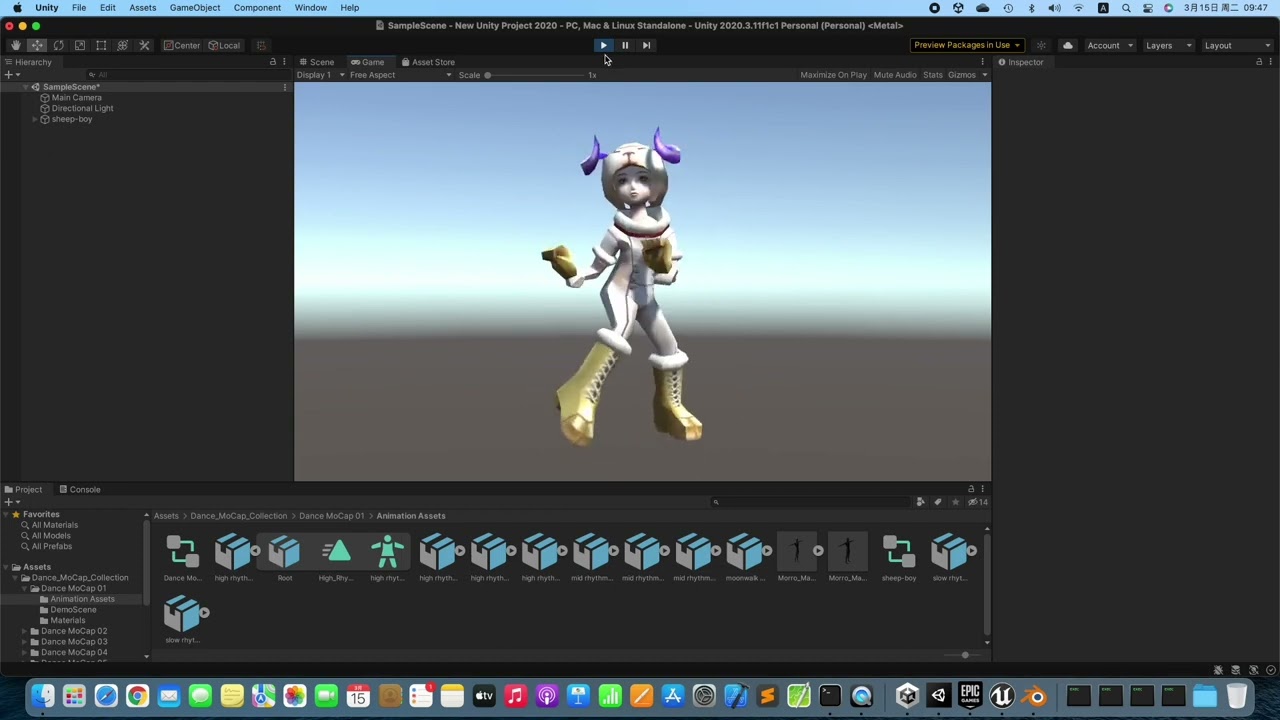Toggle Play mode button
The height and width of the screenshot is (720, 1280).
tap(603, 45)
